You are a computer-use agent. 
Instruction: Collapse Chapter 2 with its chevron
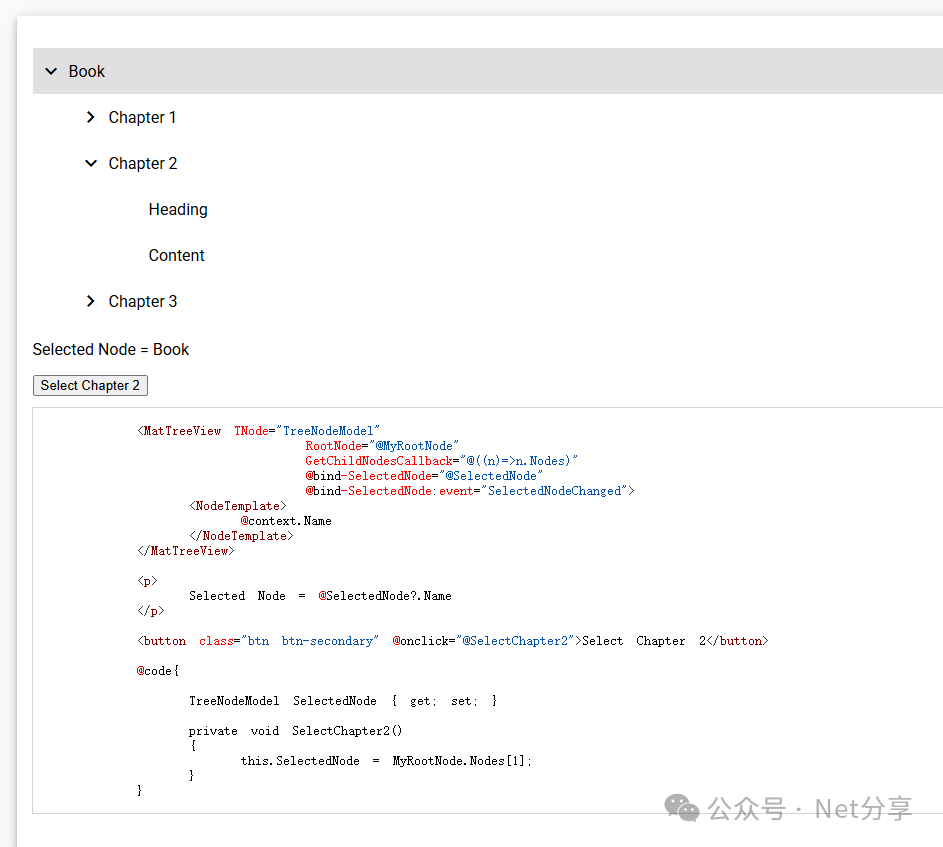(91, 163)
